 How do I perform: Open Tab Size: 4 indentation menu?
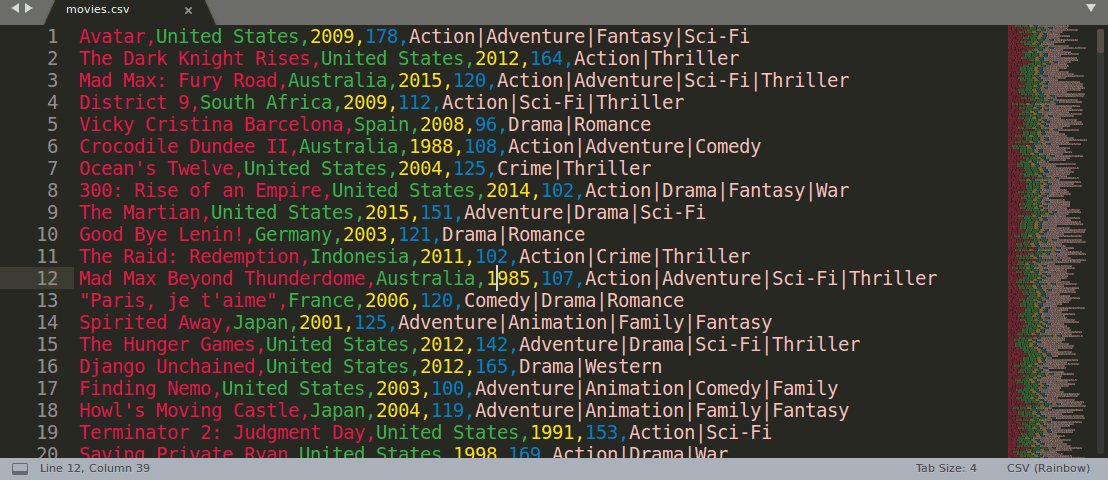click(946, 469)
